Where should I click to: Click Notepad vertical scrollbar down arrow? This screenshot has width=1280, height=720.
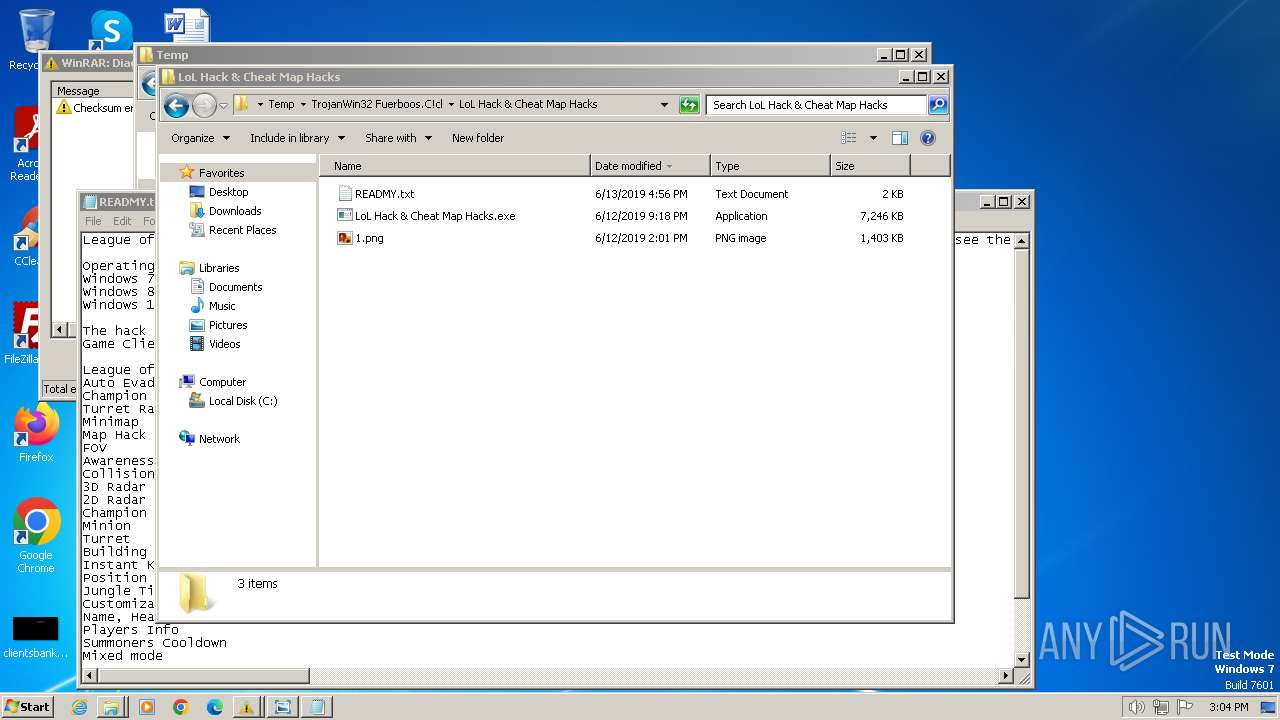pos(1022,660)
